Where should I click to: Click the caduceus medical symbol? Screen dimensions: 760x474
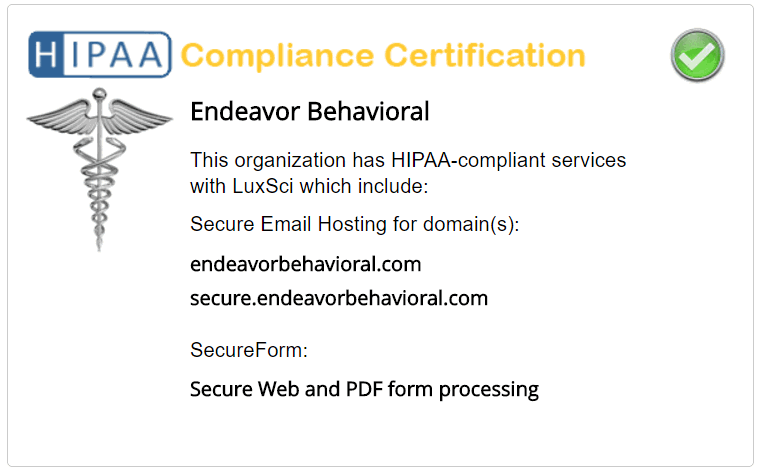pyautogui.click(x=99, y=165)
